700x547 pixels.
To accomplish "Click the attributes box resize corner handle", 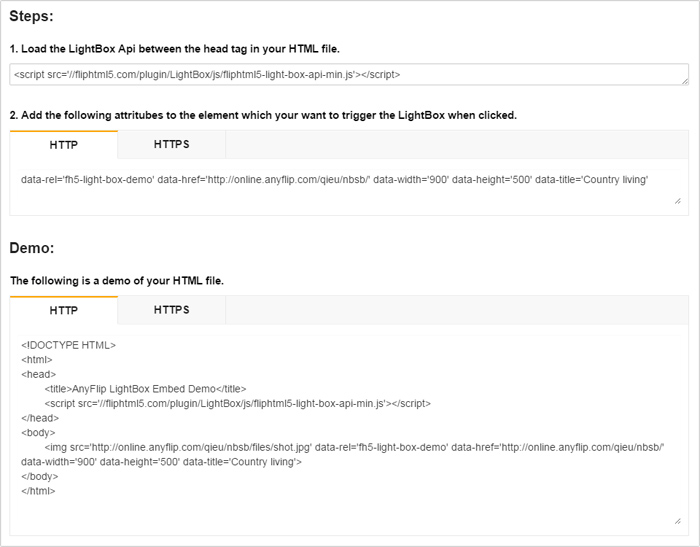I will [x=677, y=201].
